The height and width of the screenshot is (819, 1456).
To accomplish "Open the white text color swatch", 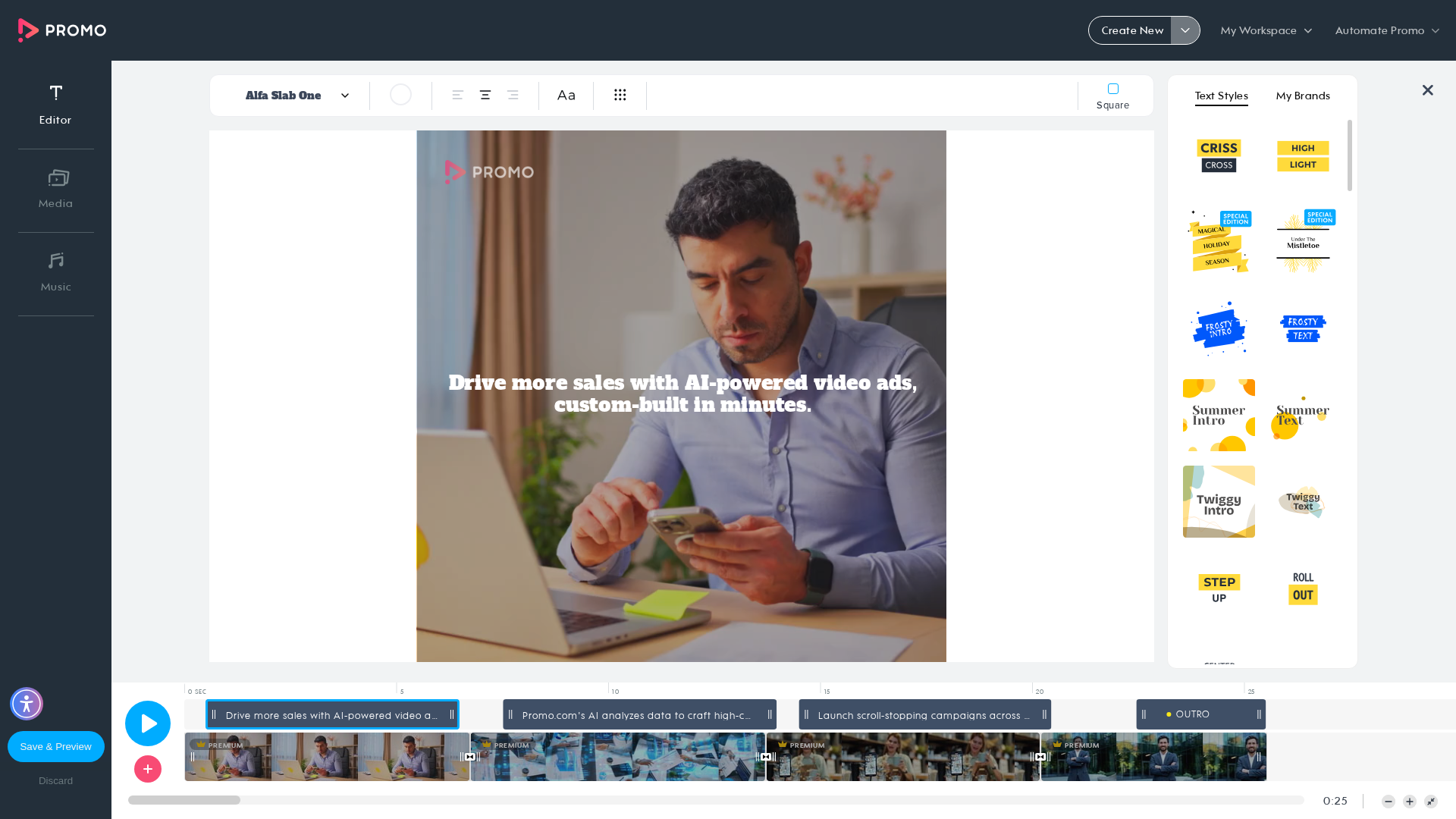I will (x=401, y=95).
